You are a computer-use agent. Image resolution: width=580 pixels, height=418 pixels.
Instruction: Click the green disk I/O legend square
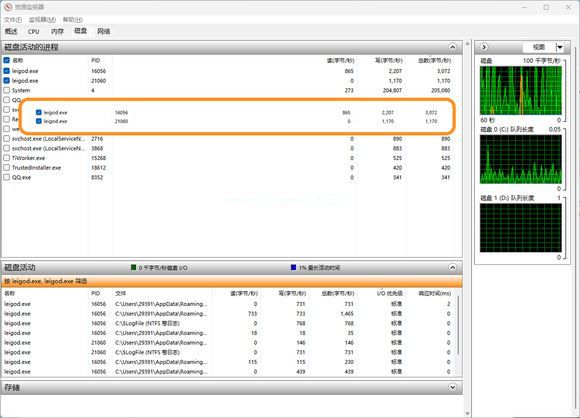[134, 267]
